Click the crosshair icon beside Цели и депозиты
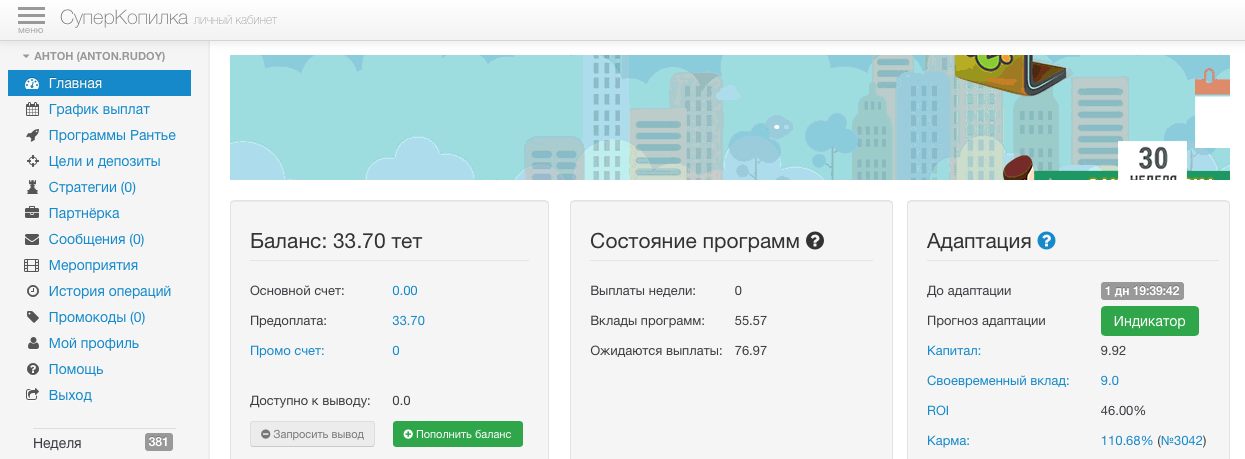Image resolution: width=1245 pixels, height=459 pixels. [x=32, y=161]
